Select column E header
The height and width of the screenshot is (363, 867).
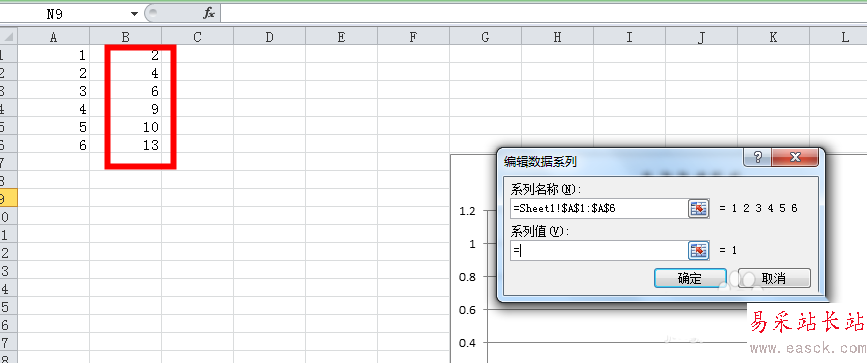point(341,37)
